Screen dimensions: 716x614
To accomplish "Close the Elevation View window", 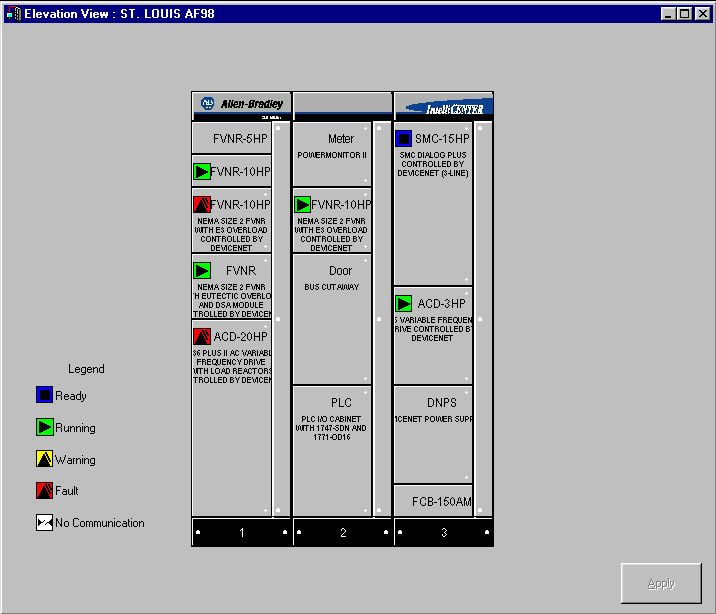I will pos(703,14).
